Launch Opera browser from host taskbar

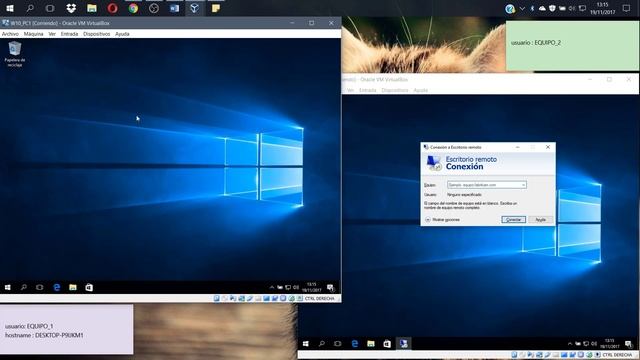pos(113,8)
